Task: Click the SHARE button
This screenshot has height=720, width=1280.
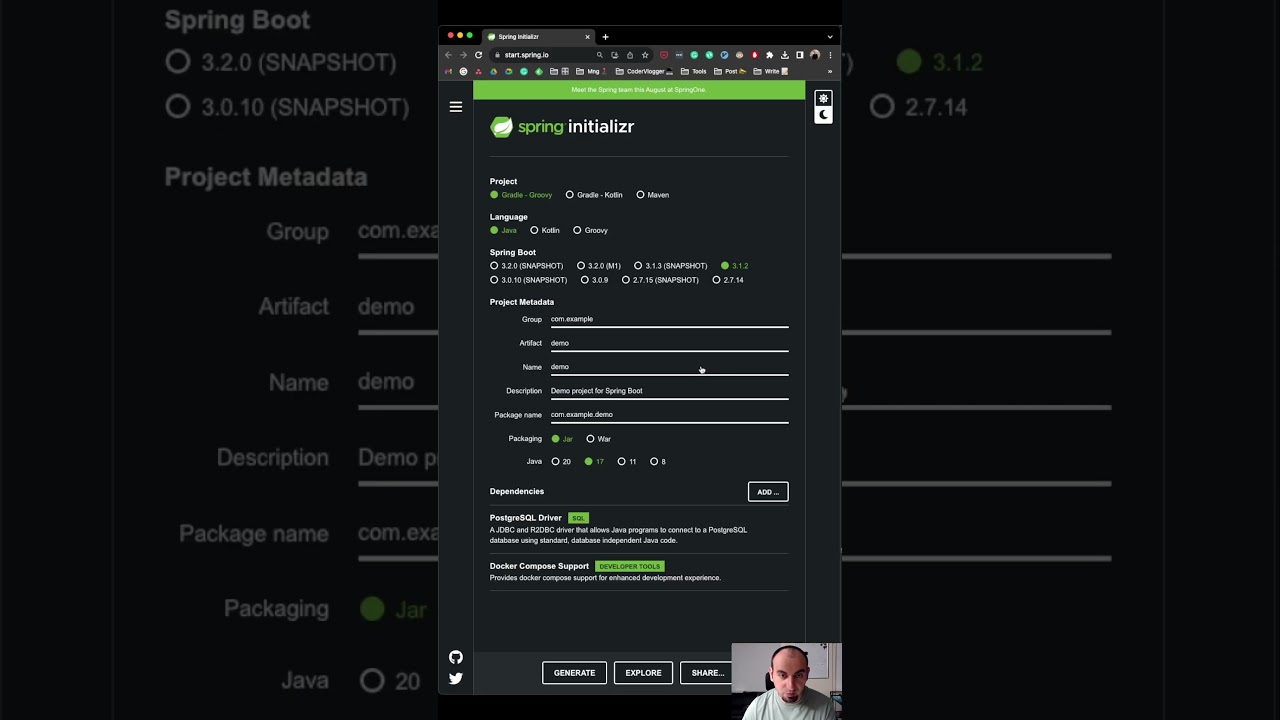Action: [x=706, y=673]
